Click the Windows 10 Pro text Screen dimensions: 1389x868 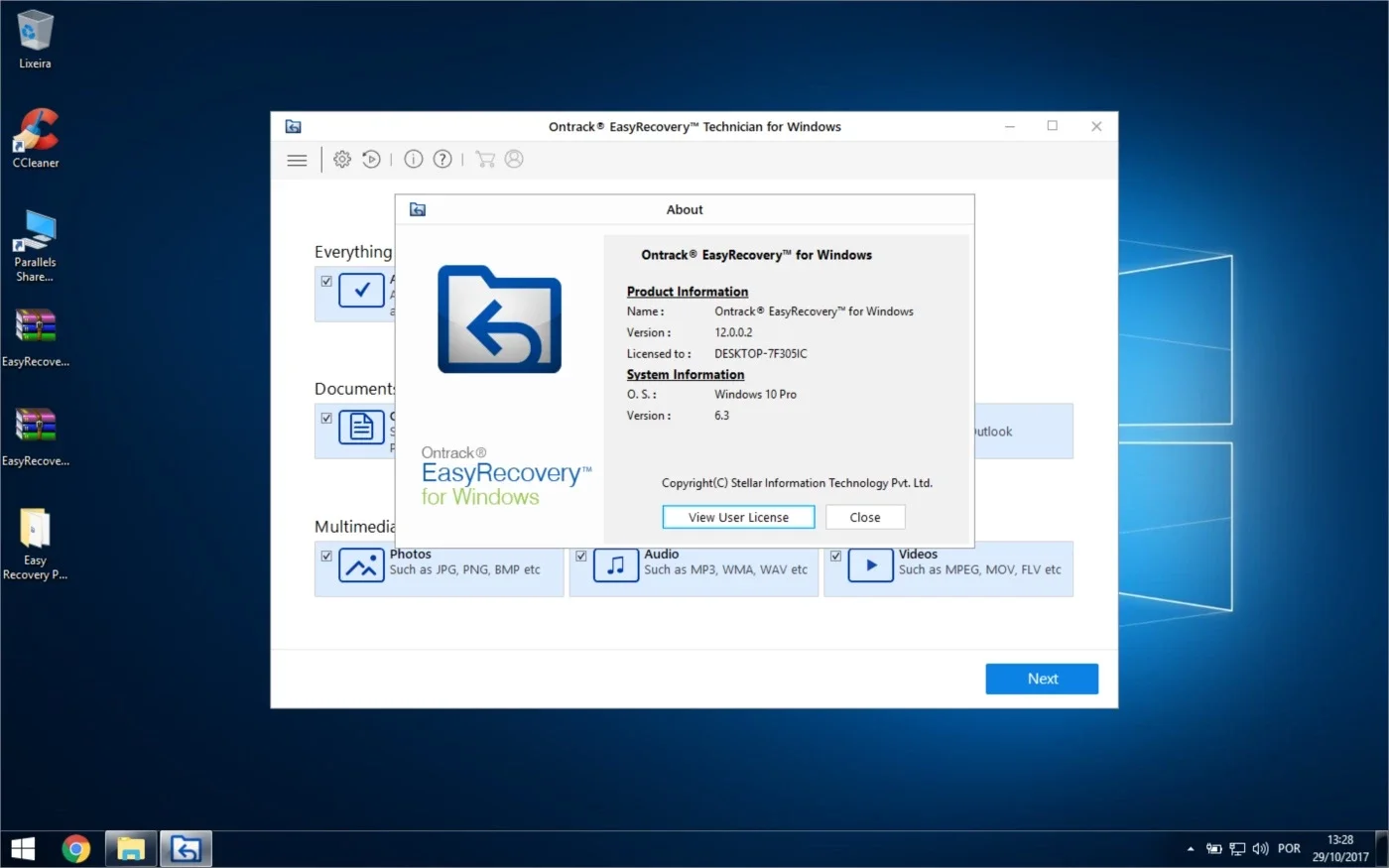[x=756, y=395]
